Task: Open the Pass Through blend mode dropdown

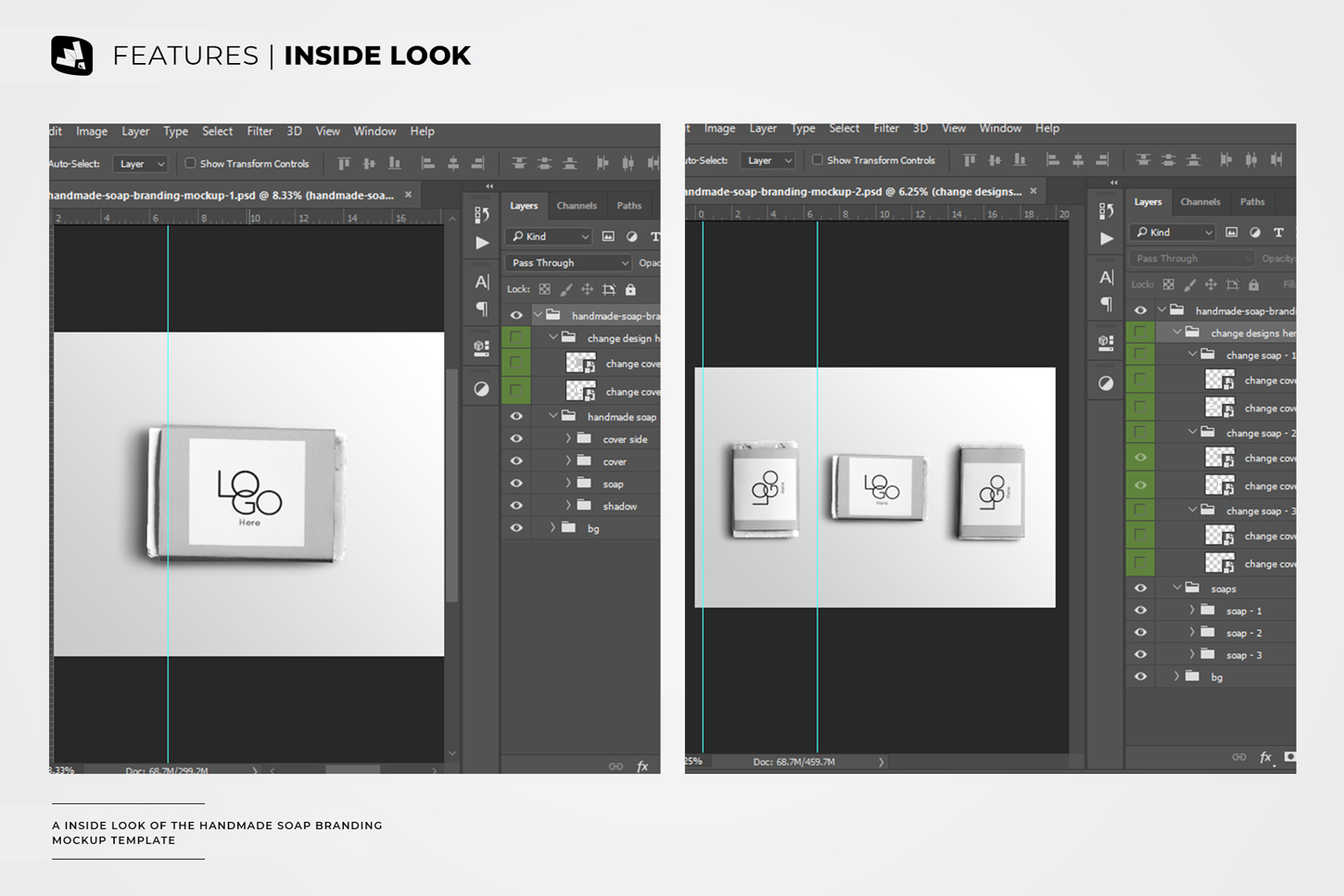Action: (569, 263)
